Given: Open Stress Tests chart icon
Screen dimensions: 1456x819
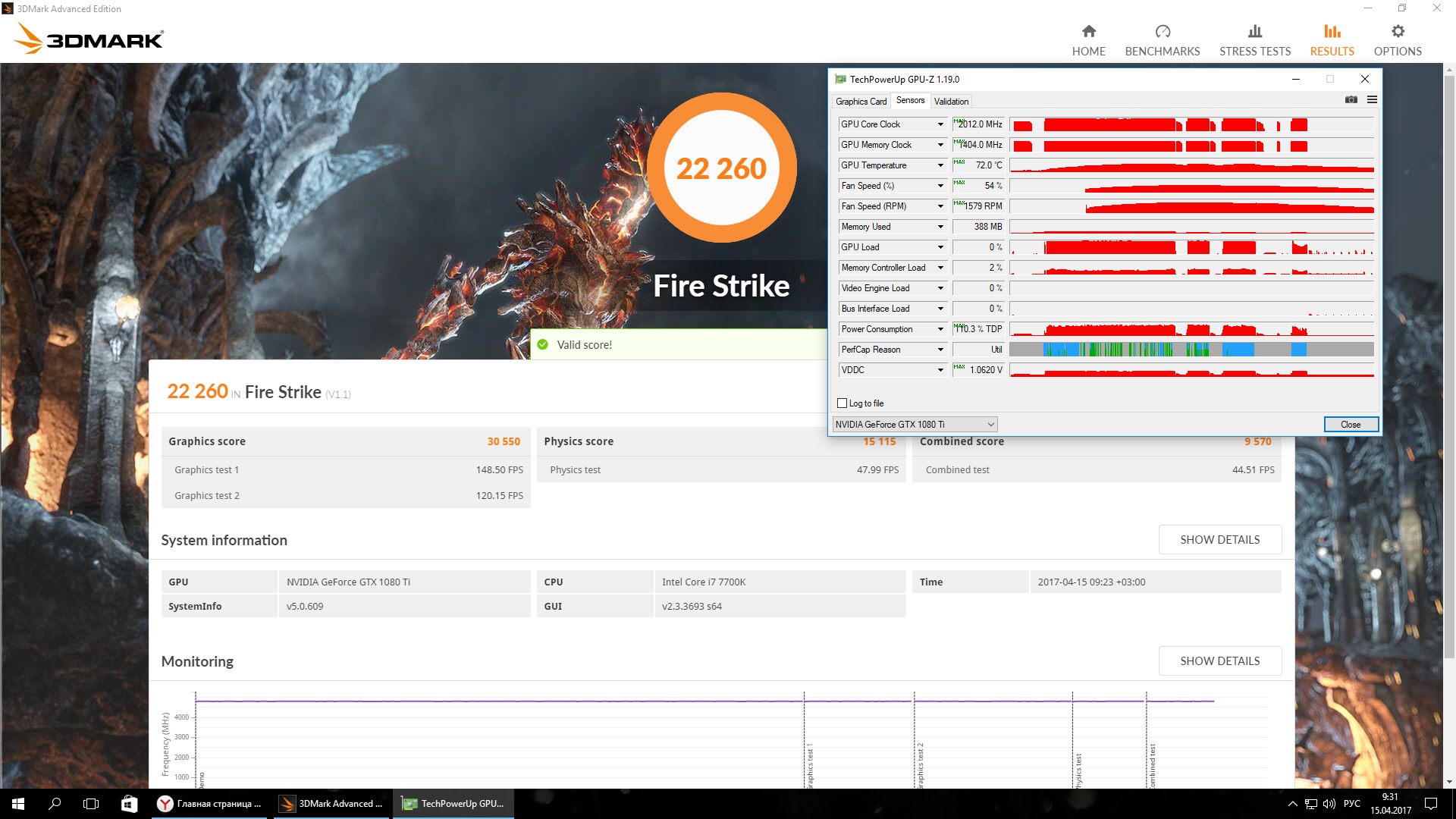Looking at the screenshot, I should click(1254, 32).
